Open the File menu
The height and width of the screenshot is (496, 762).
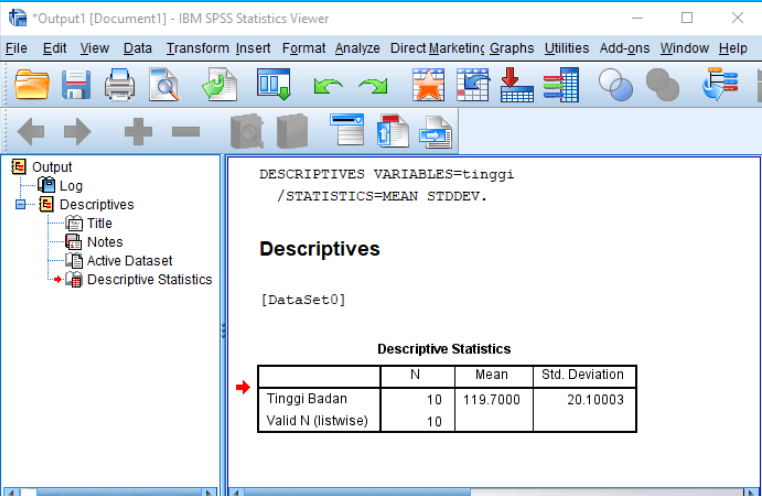[16, 48]
